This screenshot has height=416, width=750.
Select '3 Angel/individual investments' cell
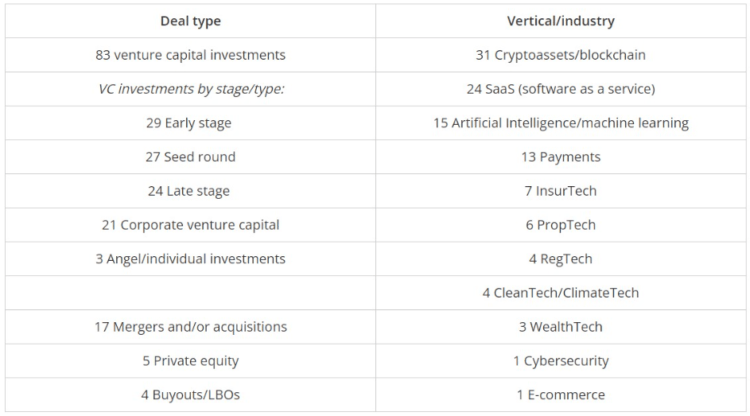point(190,259)
